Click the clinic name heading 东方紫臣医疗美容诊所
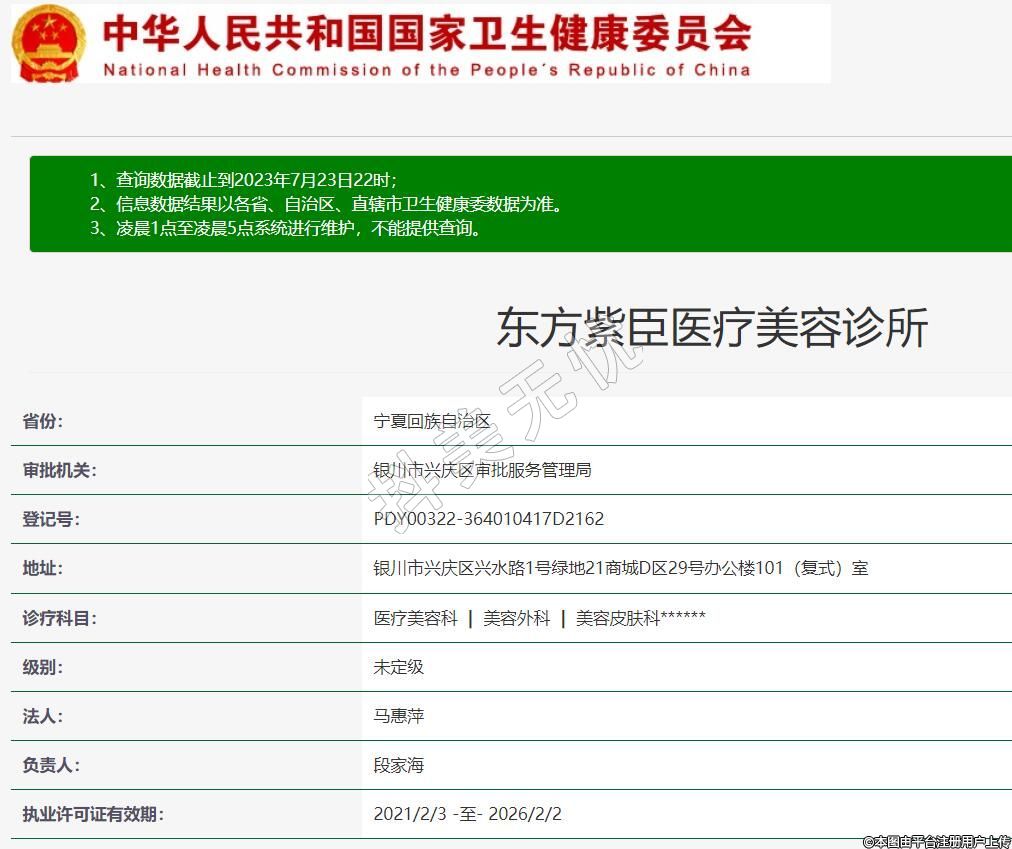The image size is (1012, 849). coord(712,328)
